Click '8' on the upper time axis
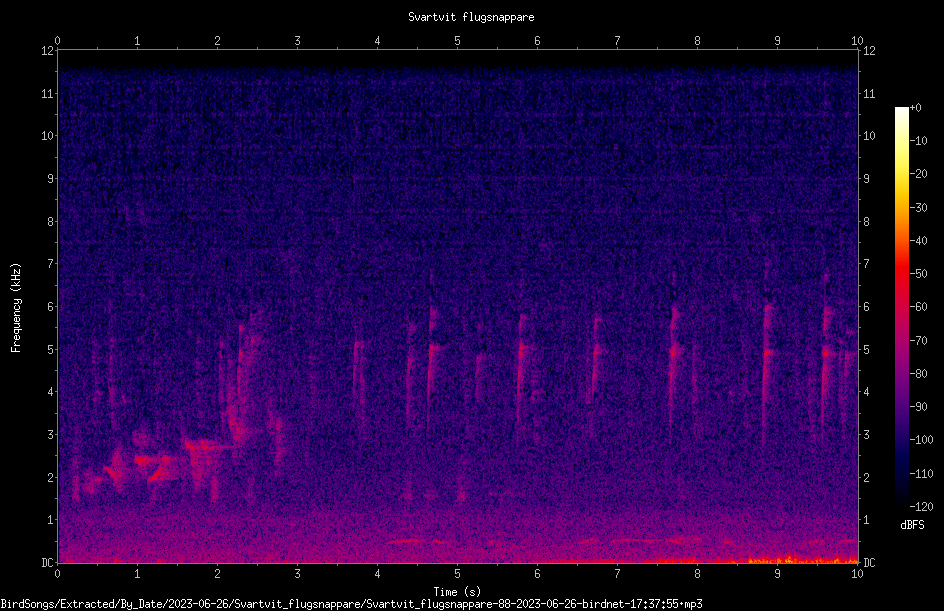 [697, 41]
